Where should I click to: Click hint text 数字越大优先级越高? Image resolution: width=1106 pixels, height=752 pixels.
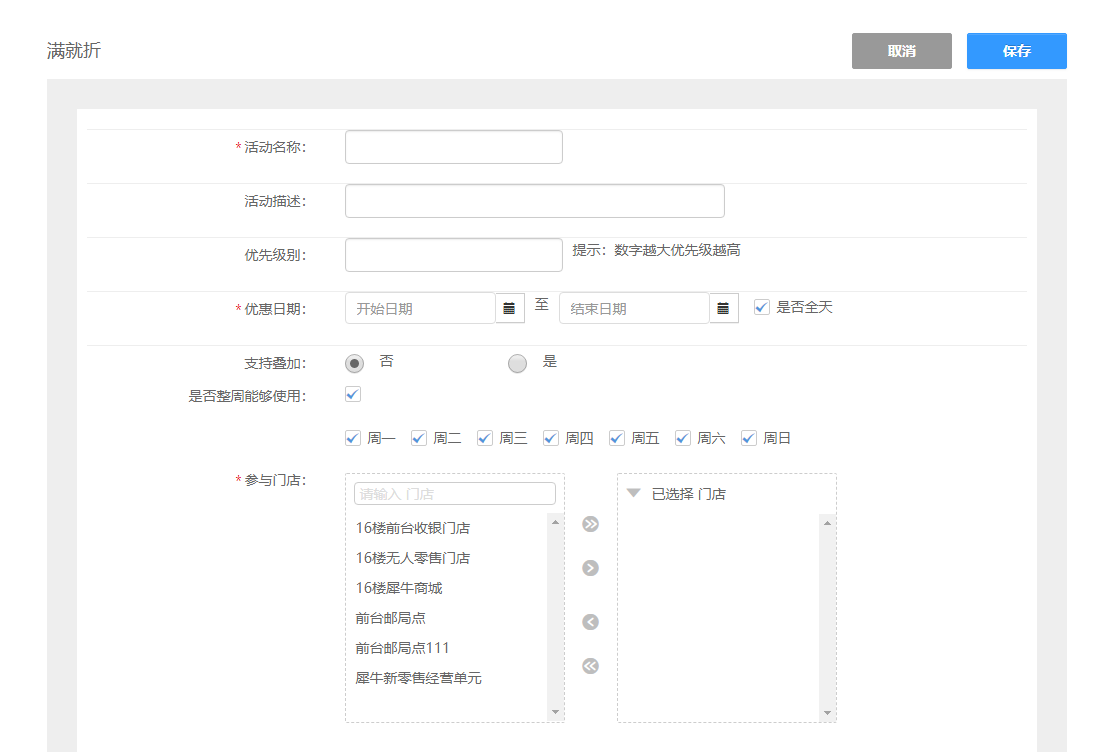(x=677, y=250)
